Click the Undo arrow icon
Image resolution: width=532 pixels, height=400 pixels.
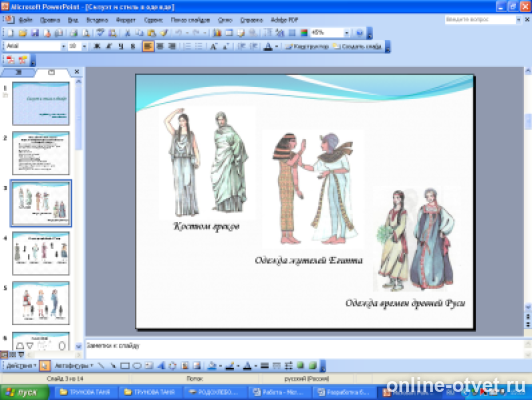click(x=178, y=33)
